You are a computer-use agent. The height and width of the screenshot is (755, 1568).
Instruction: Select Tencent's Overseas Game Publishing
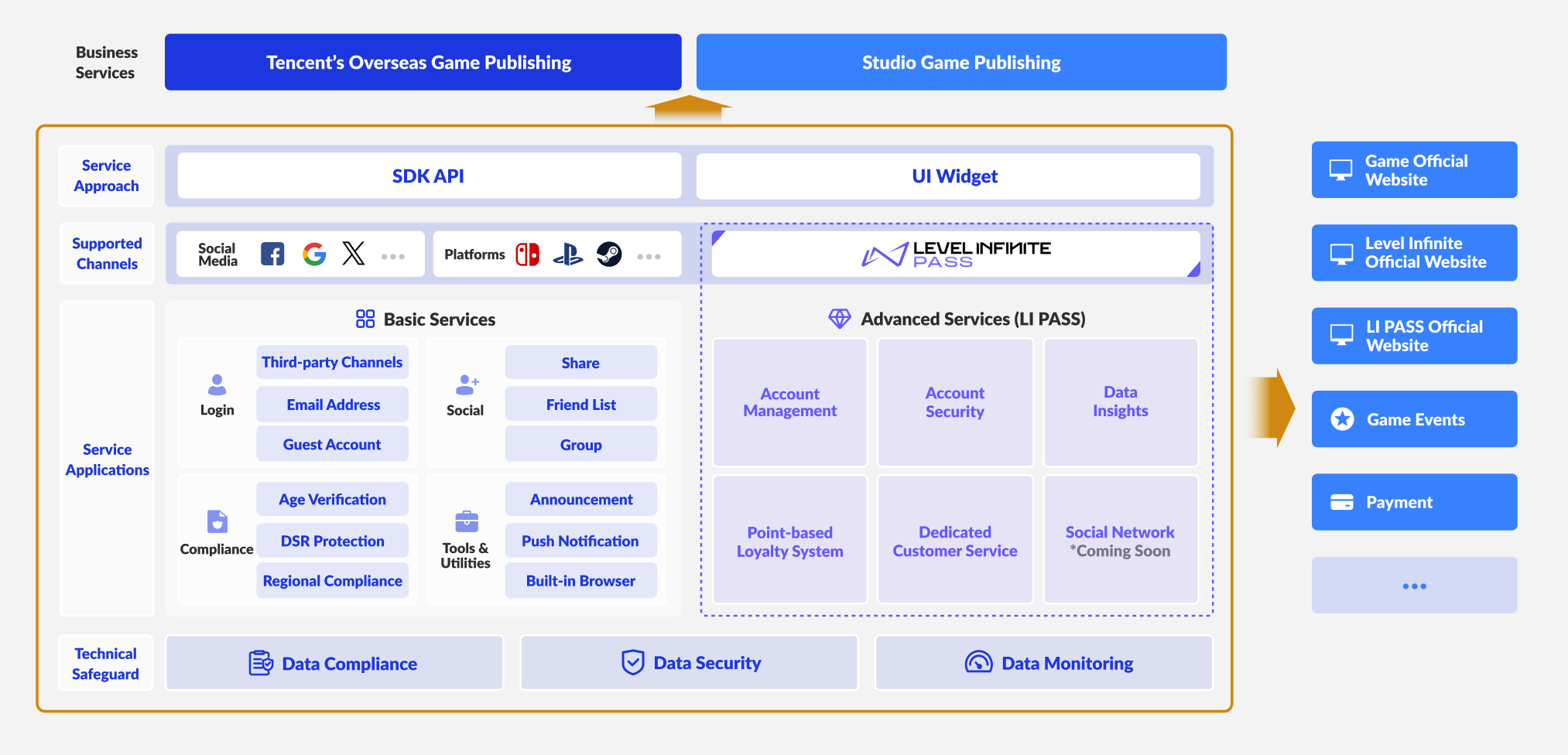coord(423,62)
